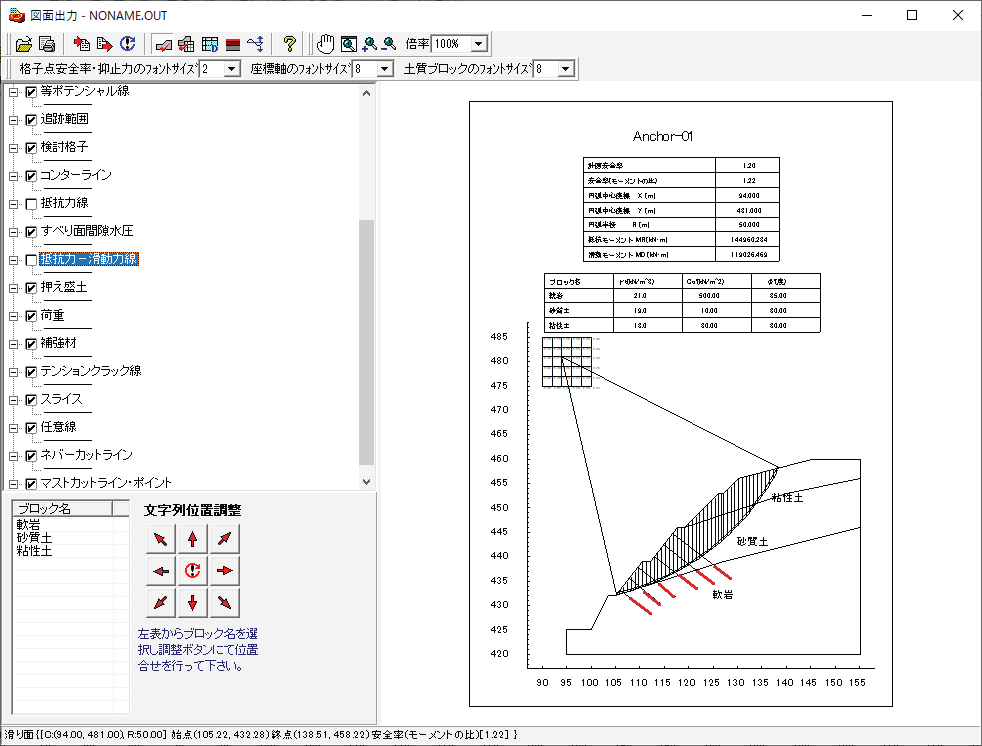The height and width of the screenshot is (746, 982).
Task: Toggle the 補強材 checkbox off
Action: [x=31, y=344]
